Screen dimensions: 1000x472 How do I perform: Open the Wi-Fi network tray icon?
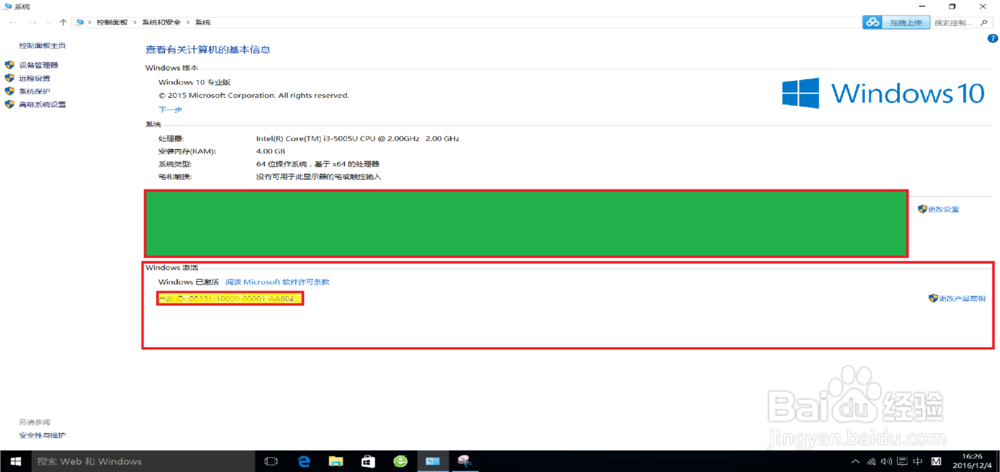tap(872, 461)
